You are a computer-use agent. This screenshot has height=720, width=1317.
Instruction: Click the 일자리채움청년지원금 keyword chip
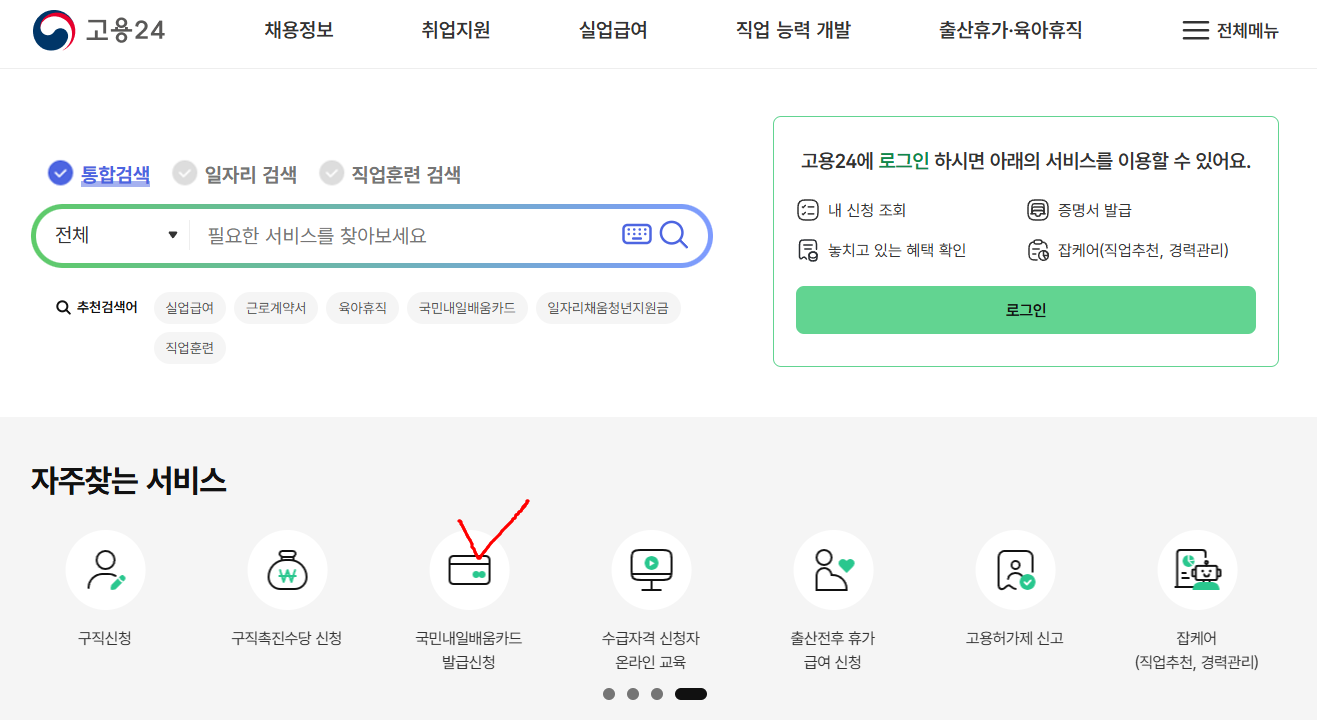click(x=608, y=308)
